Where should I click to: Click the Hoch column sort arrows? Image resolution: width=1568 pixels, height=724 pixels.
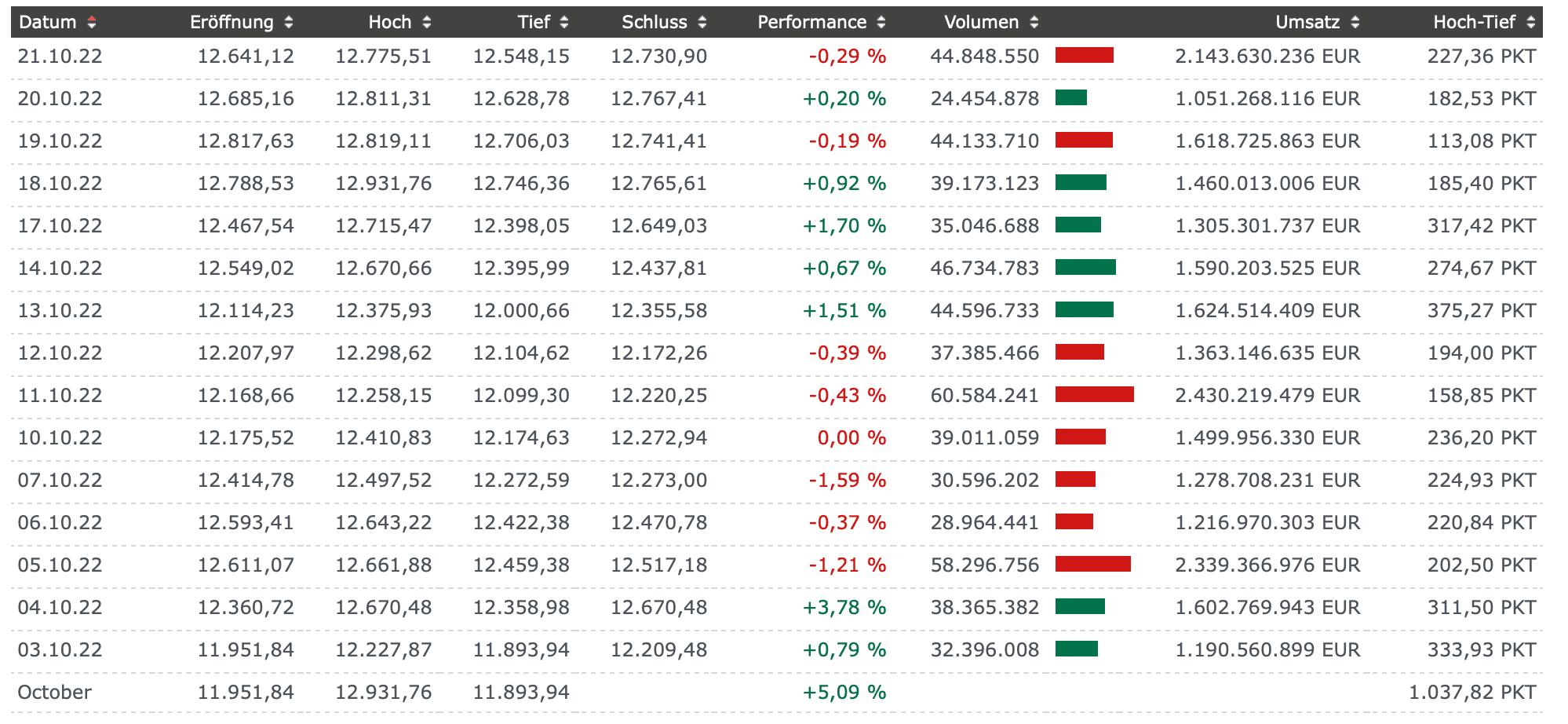[x=427, y=23]
